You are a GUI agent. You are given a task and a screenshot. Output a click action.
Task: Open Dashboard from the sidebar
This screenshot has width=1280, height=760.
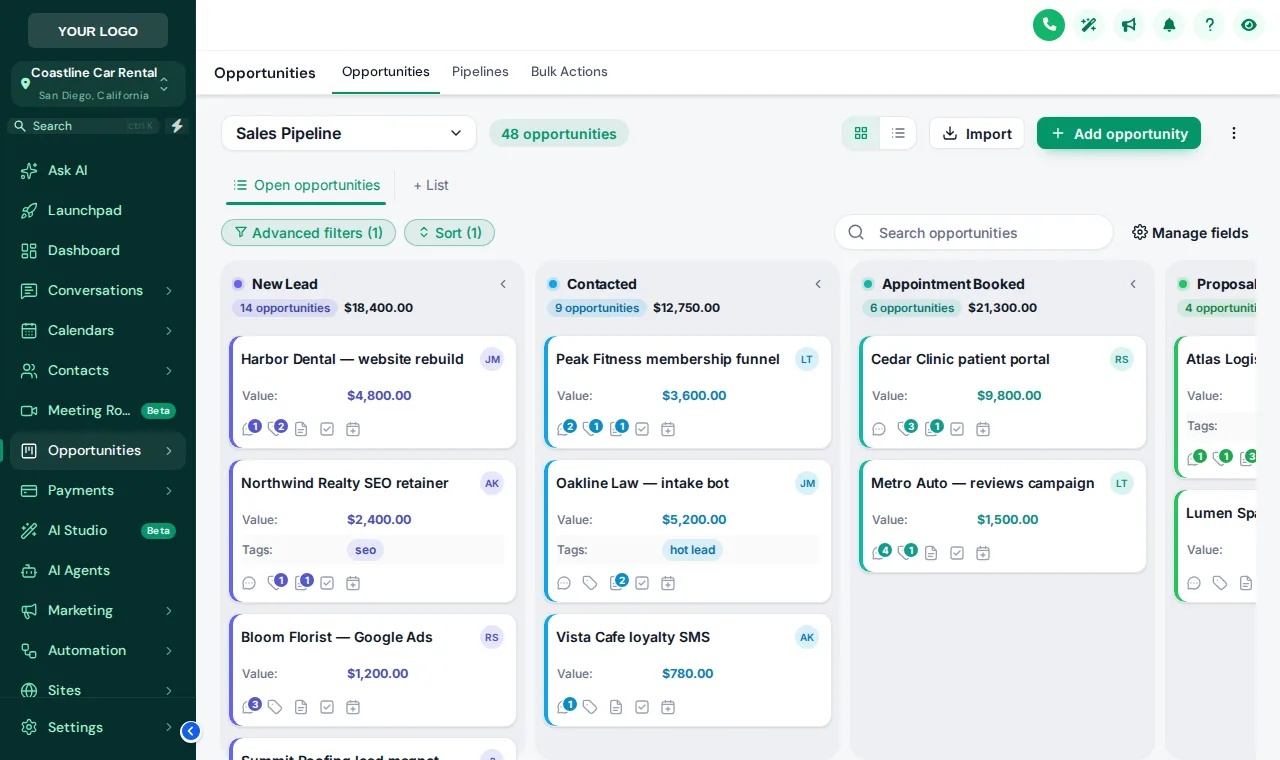98,250
